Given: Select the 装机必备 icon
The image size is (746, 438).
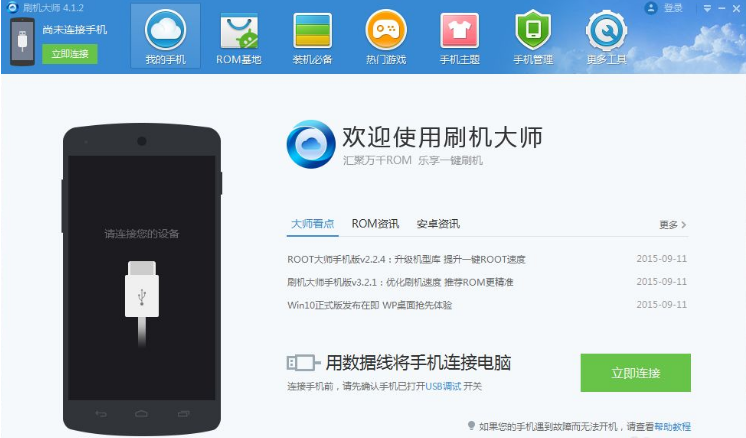Looking at the screenshot, I should [312, 31].
